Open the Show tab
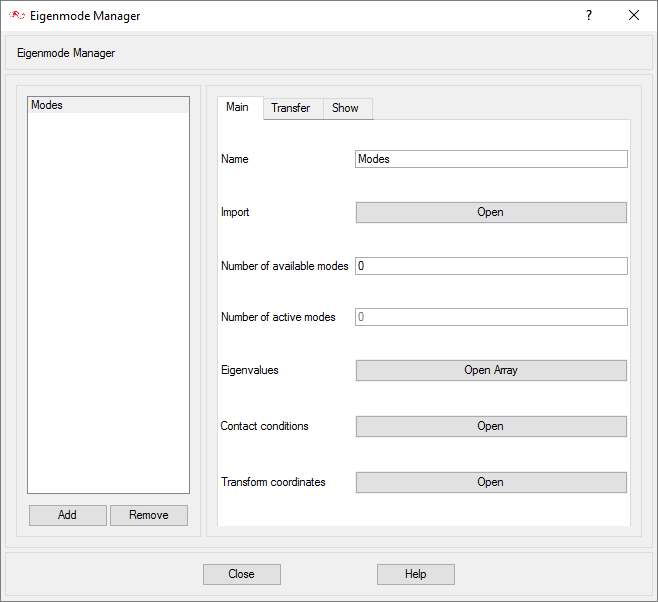Image resolution: width=658 pixels, height=602 pixels. pyautogui.click(x=345, y=108)
